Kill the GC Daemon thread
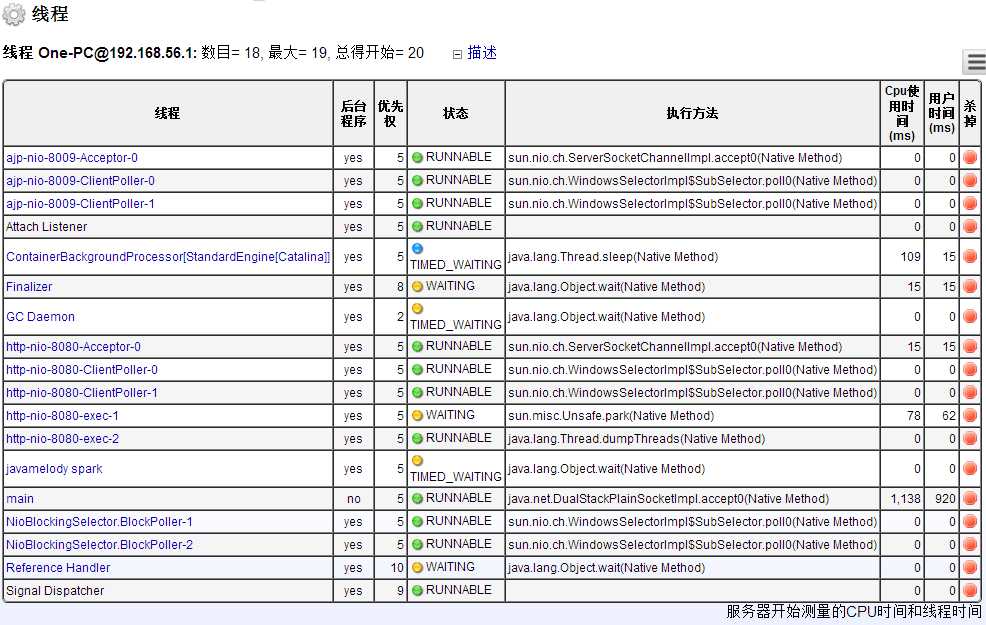 [970, 317]
